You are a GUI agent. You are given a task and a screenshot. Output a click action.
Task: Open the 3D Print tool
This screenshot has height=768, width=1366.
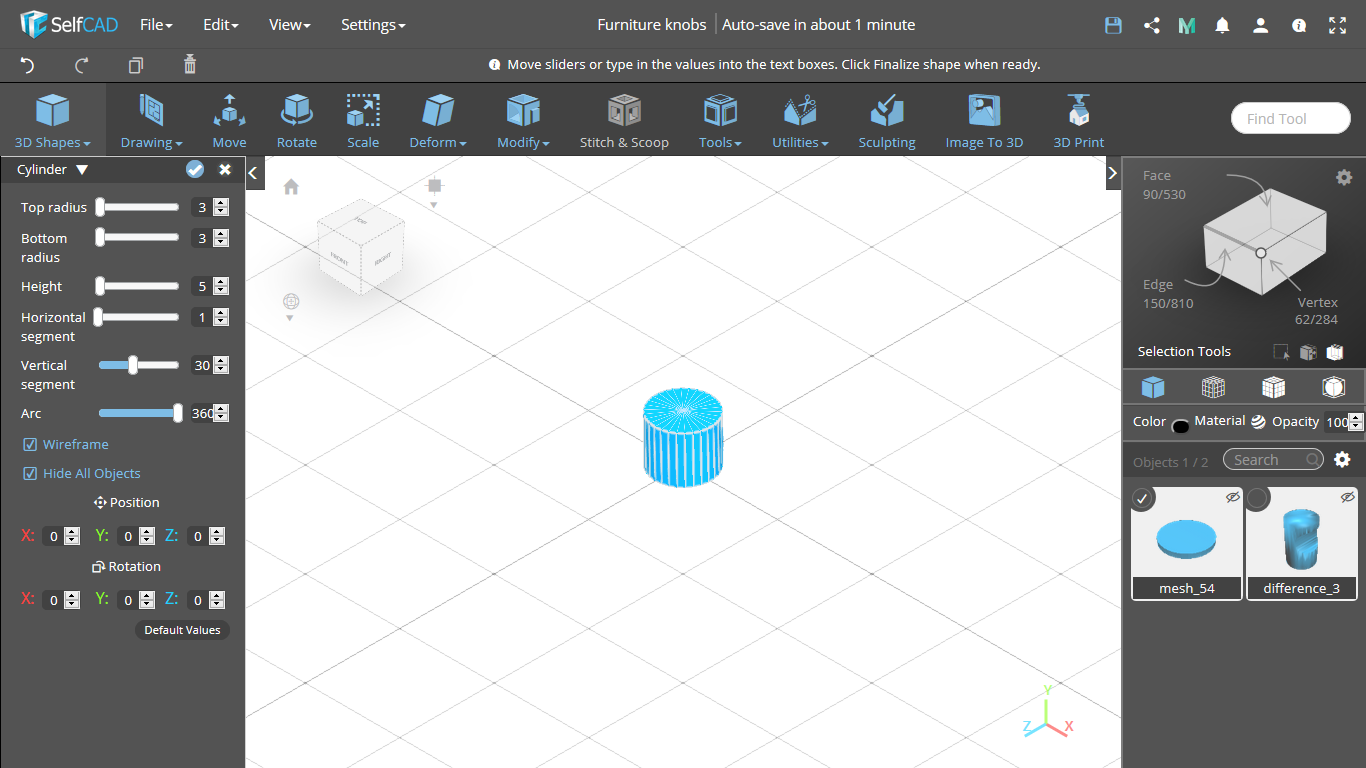point(1079,121)
